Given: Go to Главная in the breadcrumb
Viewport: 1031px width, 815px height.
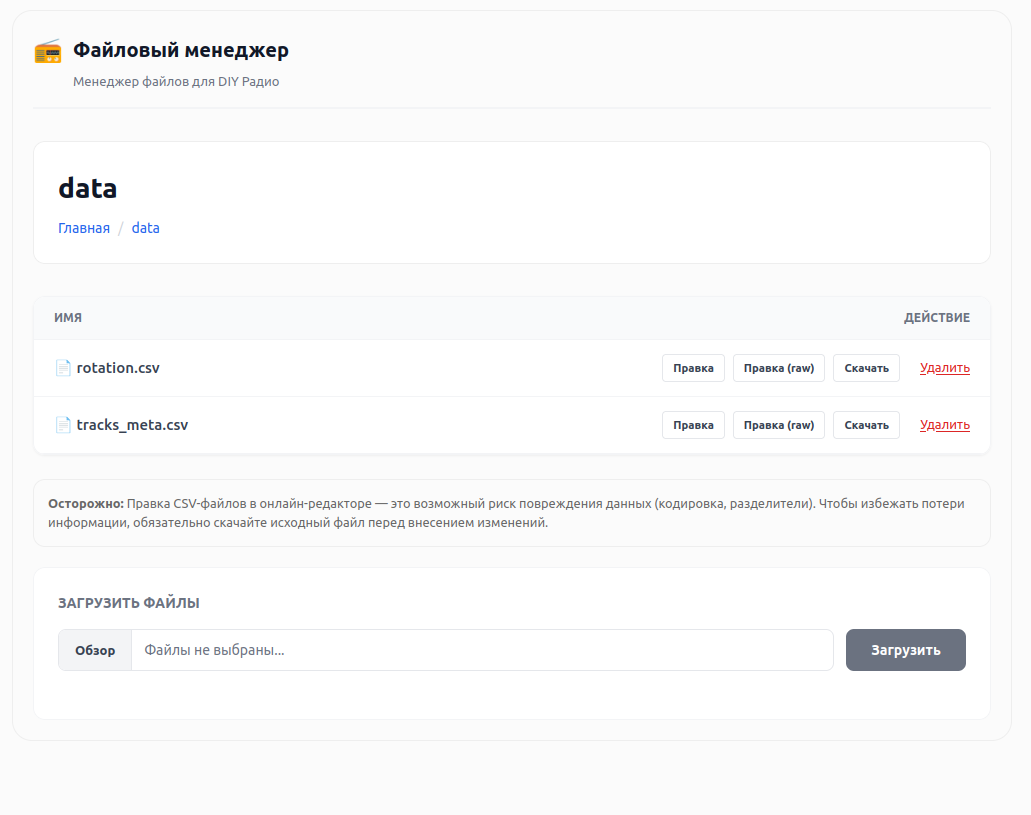Looking at the screenshot, I should click(x=84, y=228).
